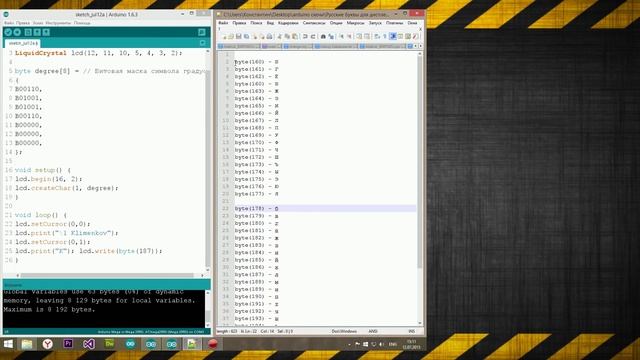Open the Опции menu in Notepad++

coord(336,23)
